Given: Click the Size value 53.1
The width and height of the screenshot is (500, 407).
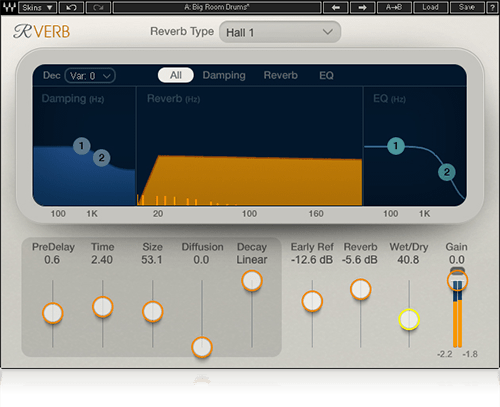Looking at the screenshot, I should (x=152, y=260).
